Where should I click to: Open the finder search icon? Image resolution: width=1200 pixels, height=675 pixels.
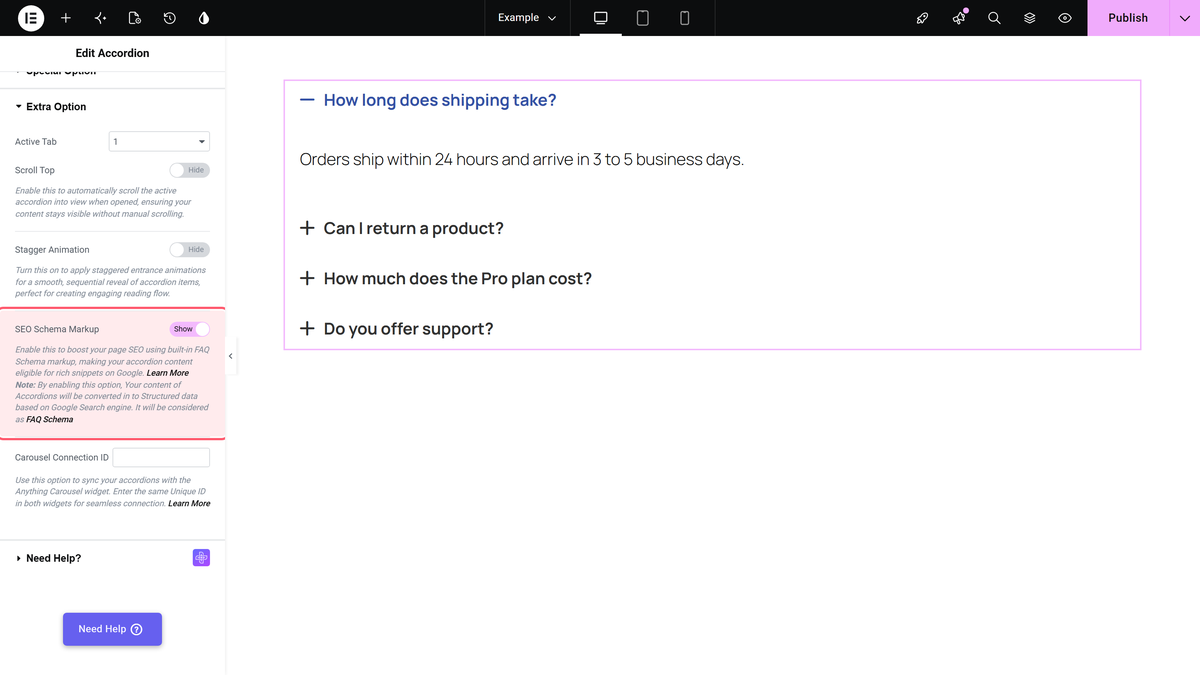pyautogui.click(x=994, y=18)
